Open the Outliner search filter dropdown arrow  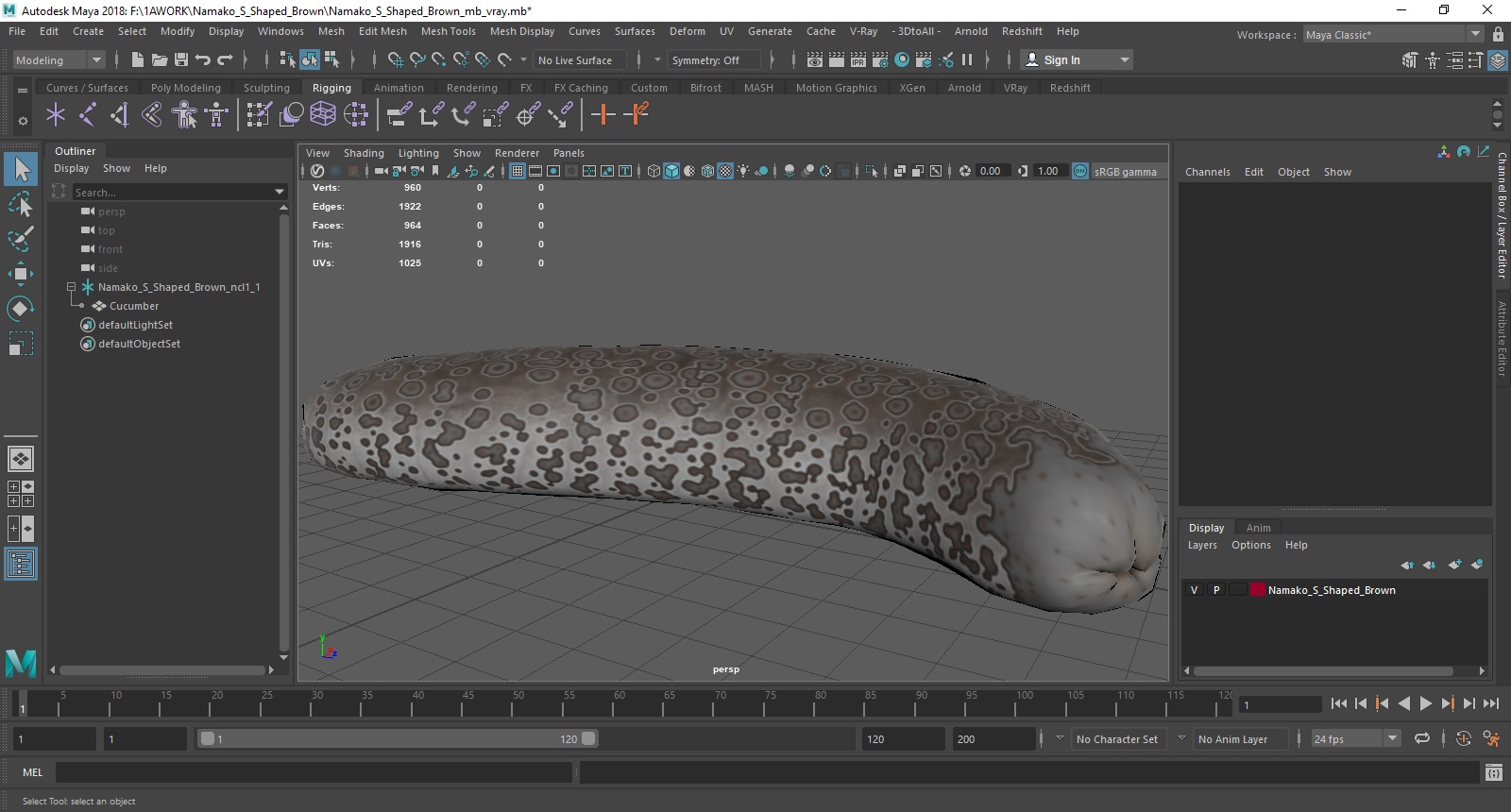tap(280, 192)
